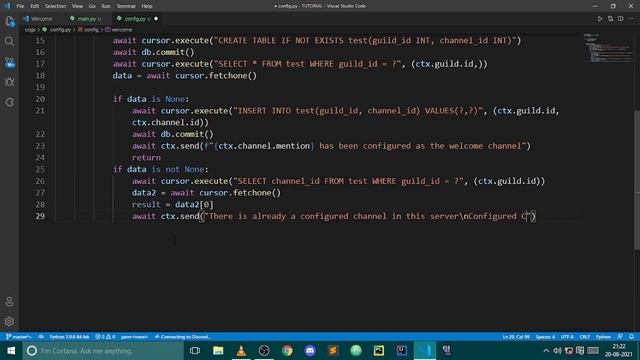Place cursor on the return statement

pos(146,158)
